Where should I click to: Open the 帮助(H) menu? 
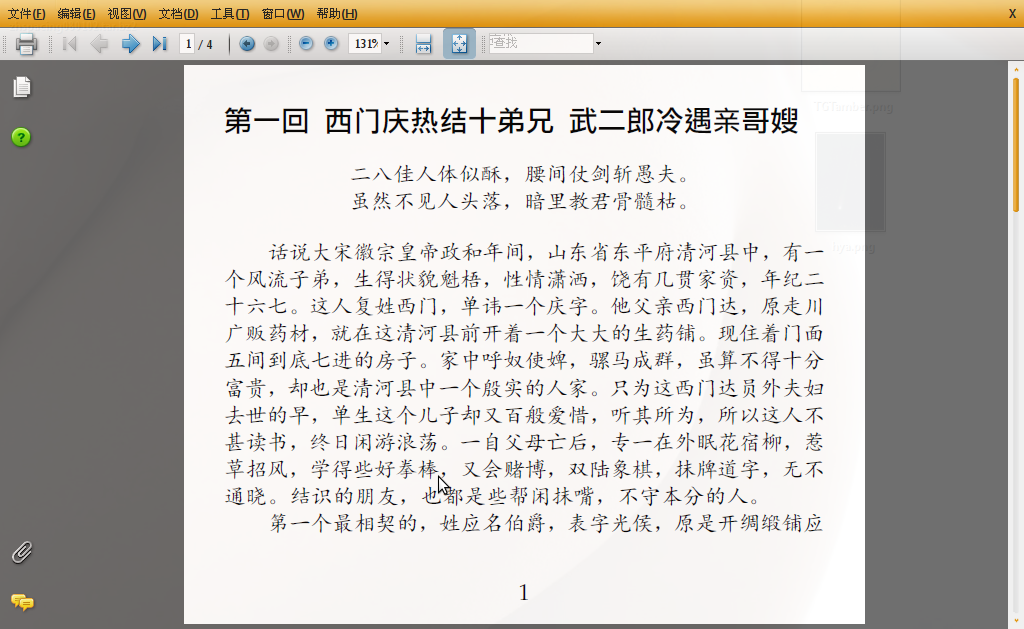337,14
